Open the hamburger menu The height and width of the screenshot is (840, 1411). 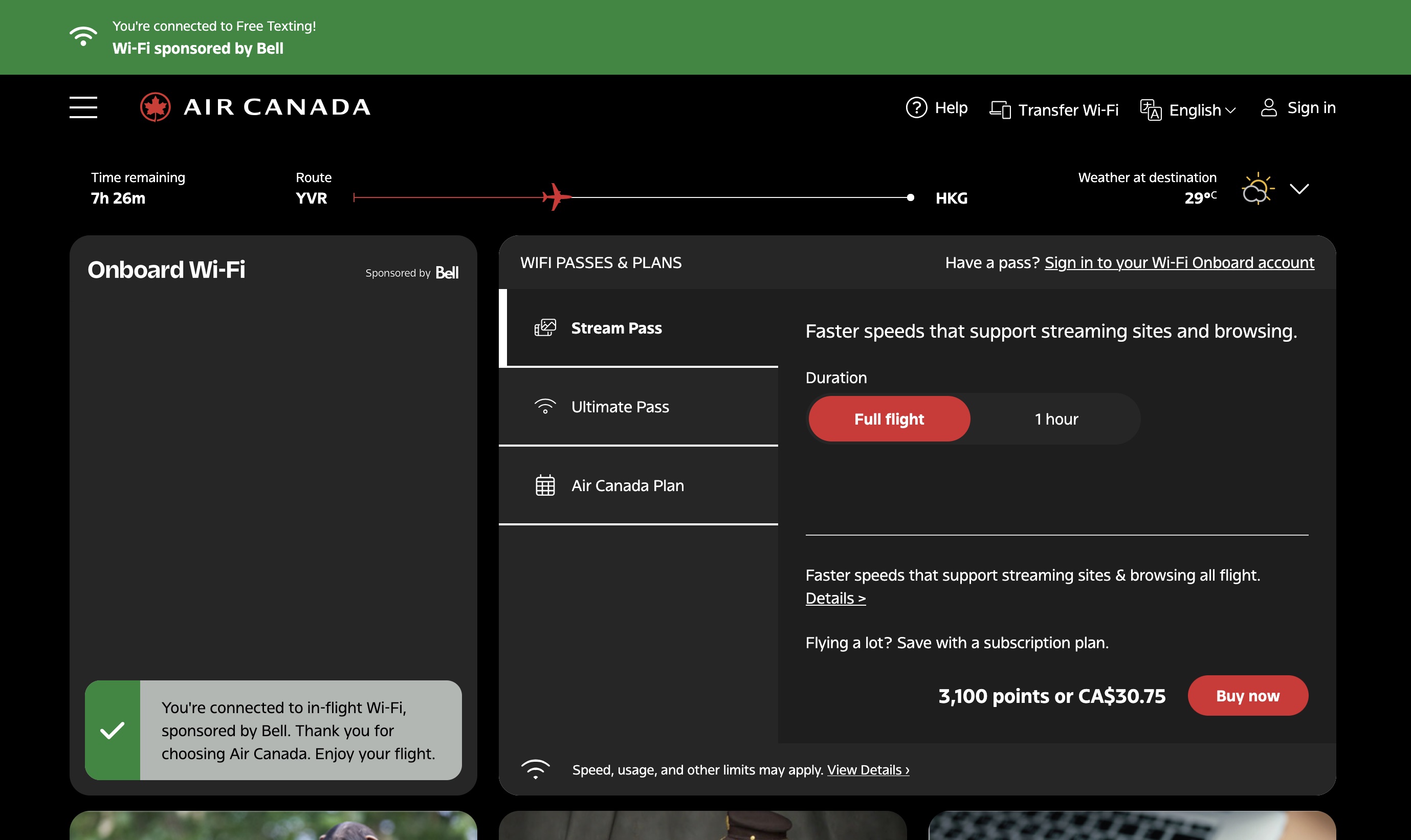tap(83, 107)
